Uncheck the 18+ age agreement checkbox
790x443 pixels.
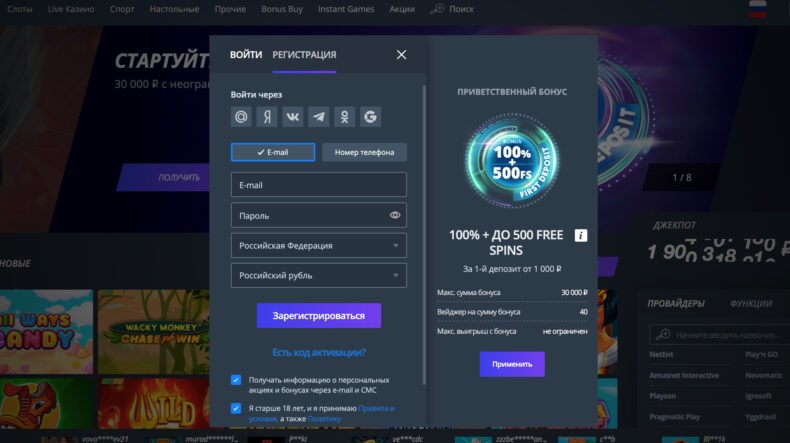236,408
